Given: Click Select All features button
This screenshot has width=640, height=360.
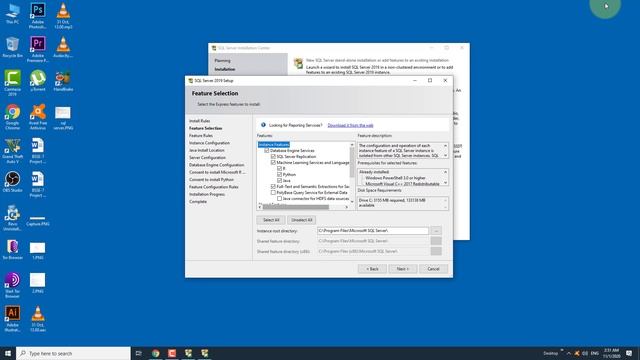Looking at the screenshot, I should click(x=271, y=220).
